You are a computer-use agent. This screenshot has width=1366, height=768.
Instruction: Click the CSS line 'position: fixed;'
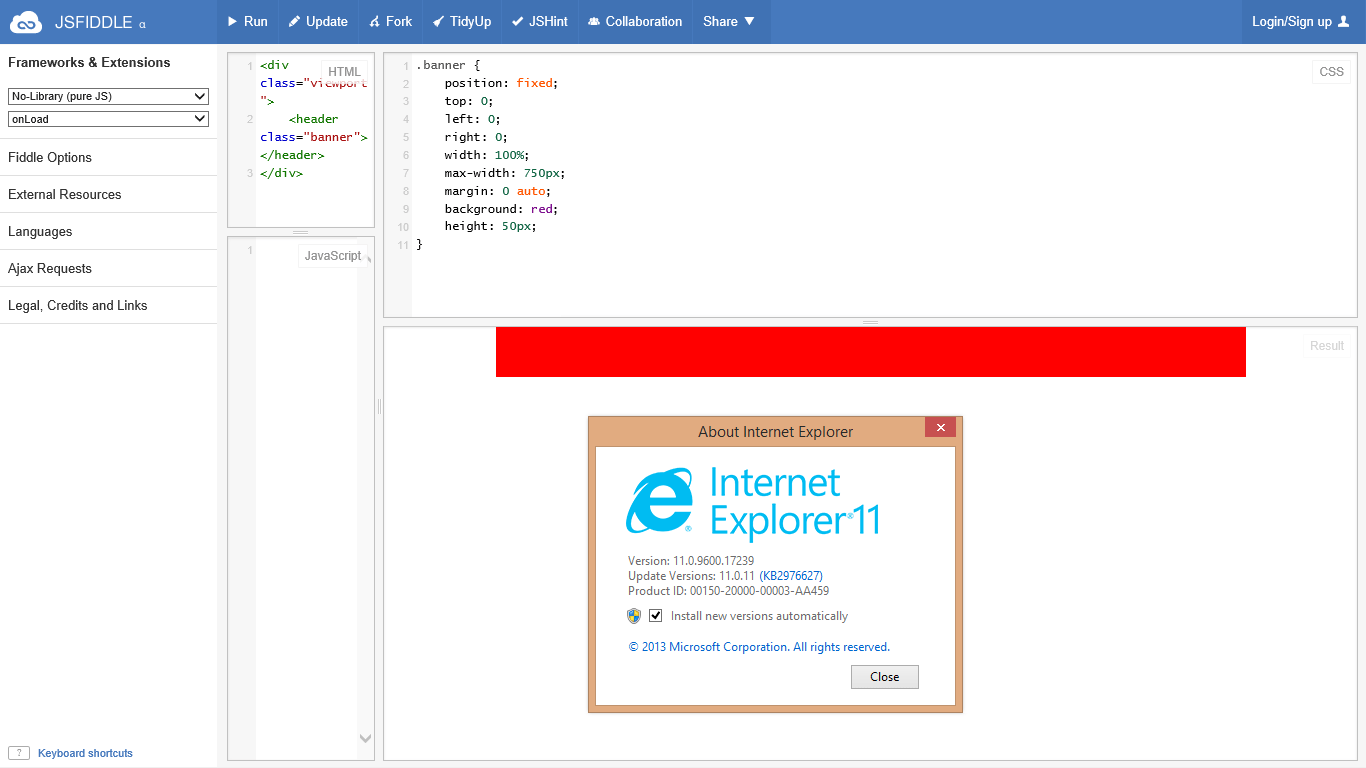point(501,83)
